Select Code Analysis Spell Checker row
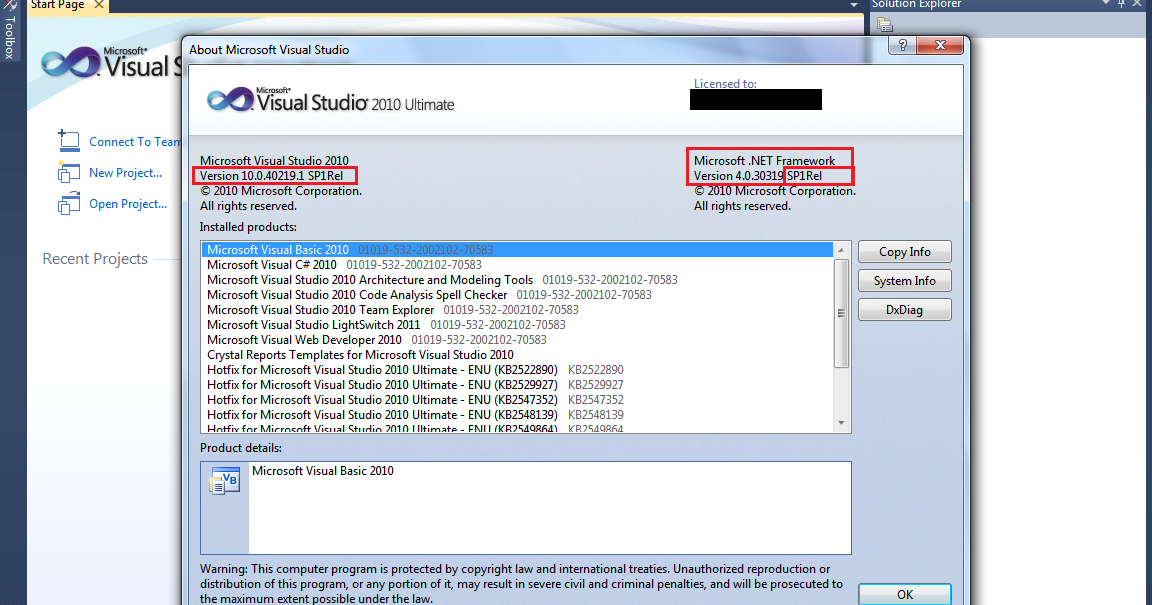This screenshot has height=605, width=1152. point(517,295)
